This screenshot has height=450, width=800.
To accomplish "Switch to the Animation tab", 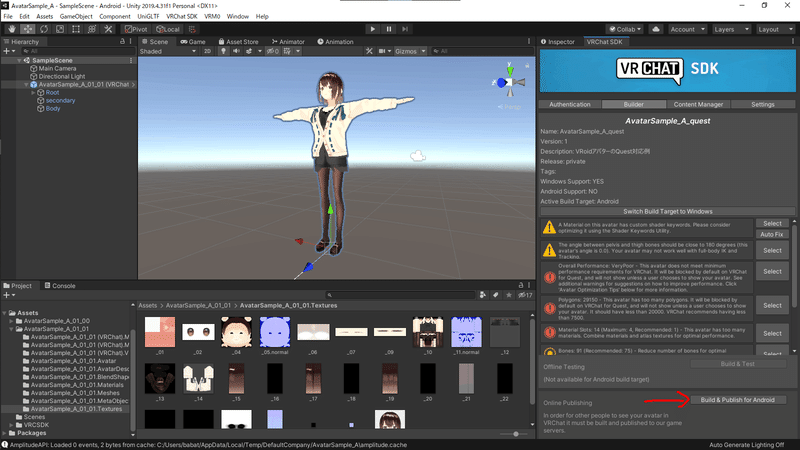I will [335, 42].
